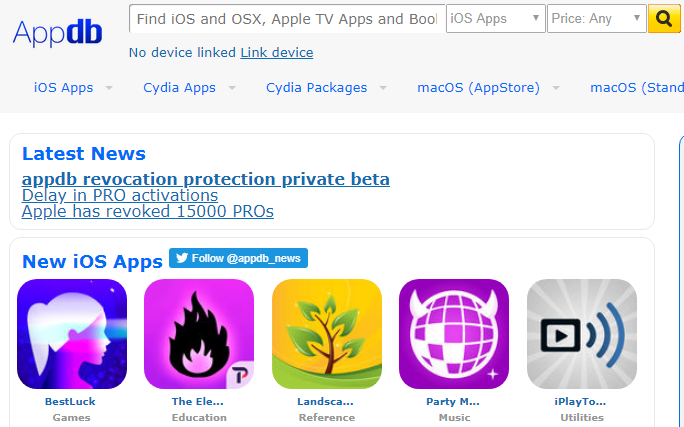
Task: Open the Delay in PRO activations article
Action: (x=120, y=195)
